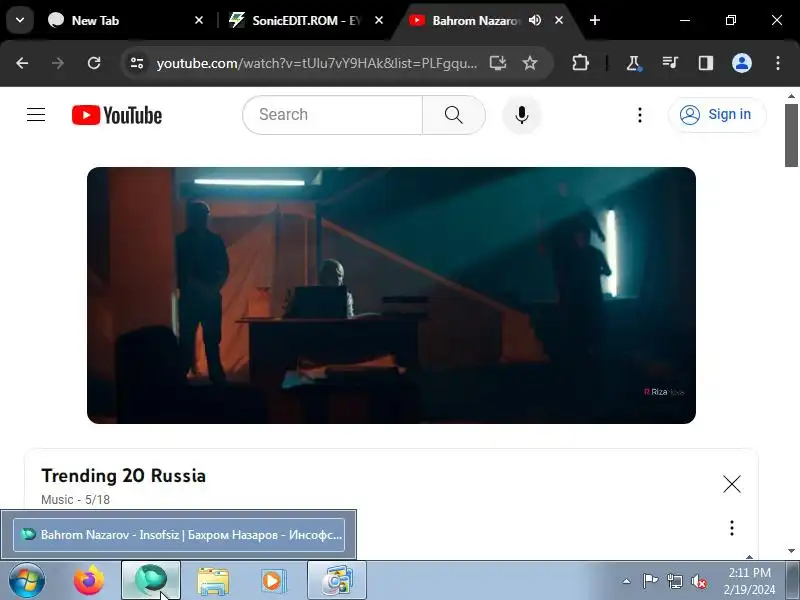Go forward with the forward arrow
The width and height of the screenshot is (800, 600).
[x=58, y=63]
